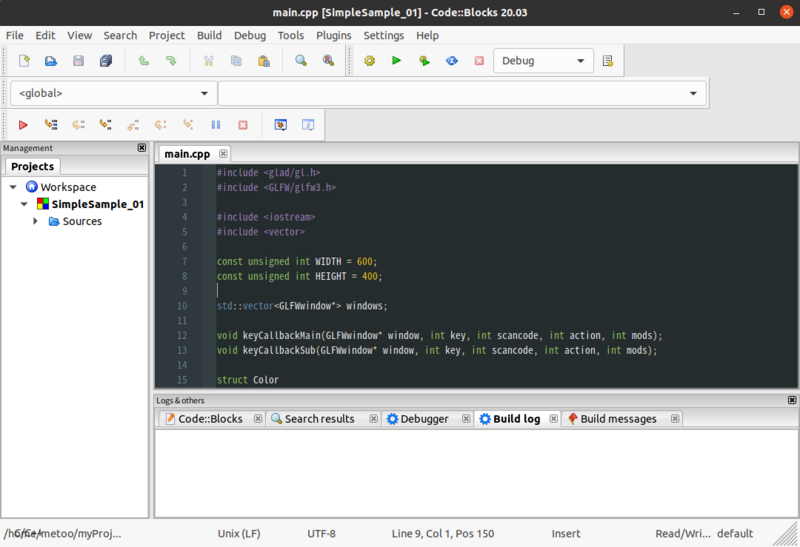Open the File menu
Image resolution: width=800 pixels, height=547 pixels.
[x=14, y=35]
